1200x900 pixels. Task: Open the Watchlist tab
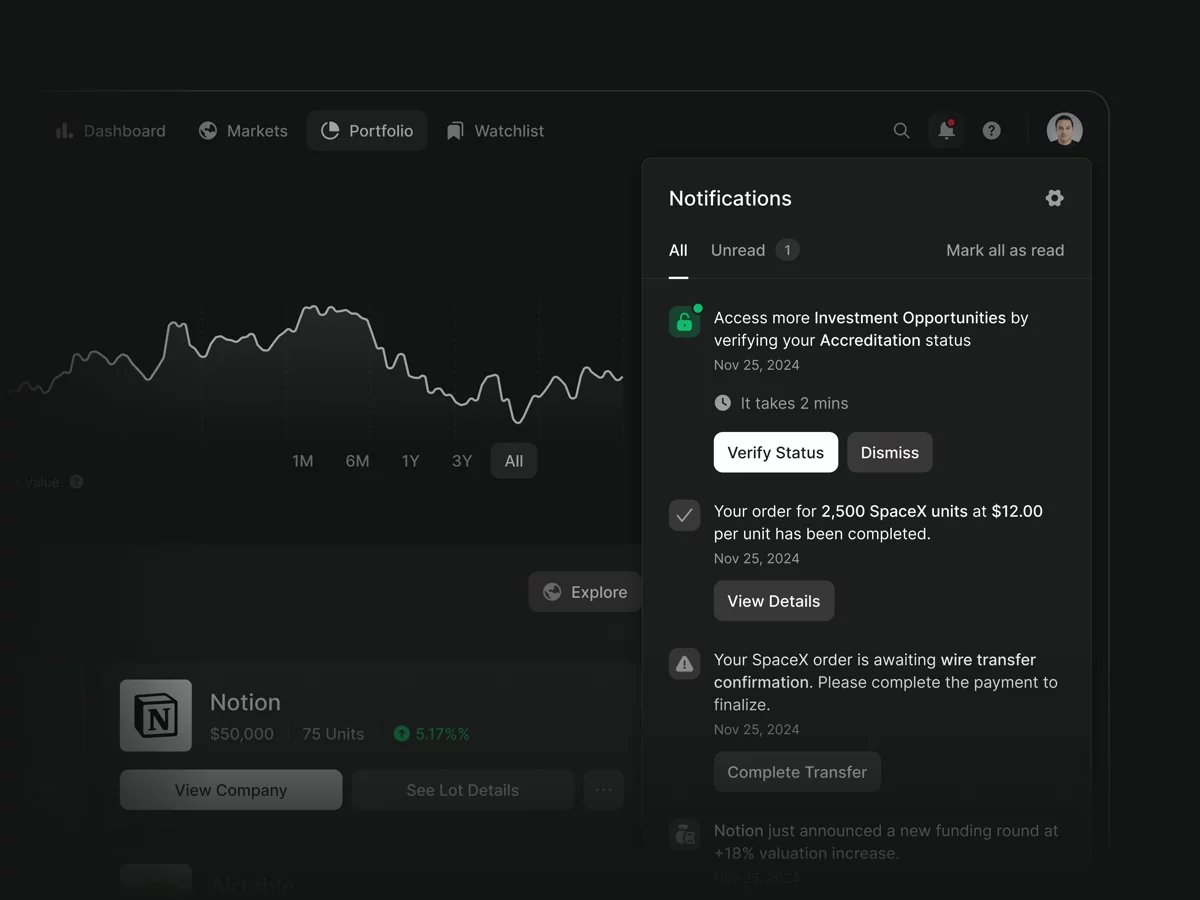pyautogui.click(x=496, y=131)
